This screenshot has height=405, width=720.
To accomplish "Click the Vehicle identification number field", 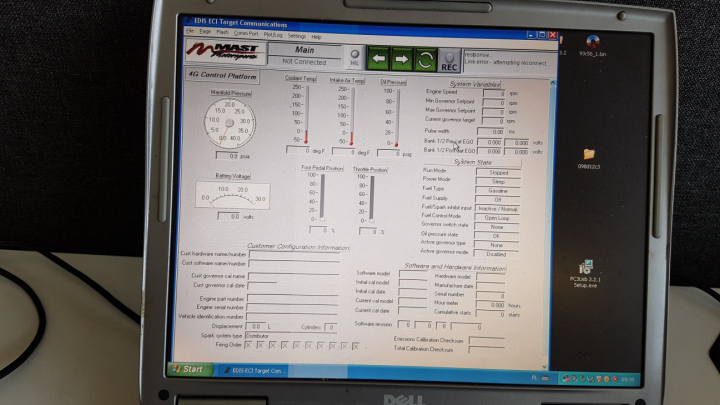I will (x=292, y=317).
